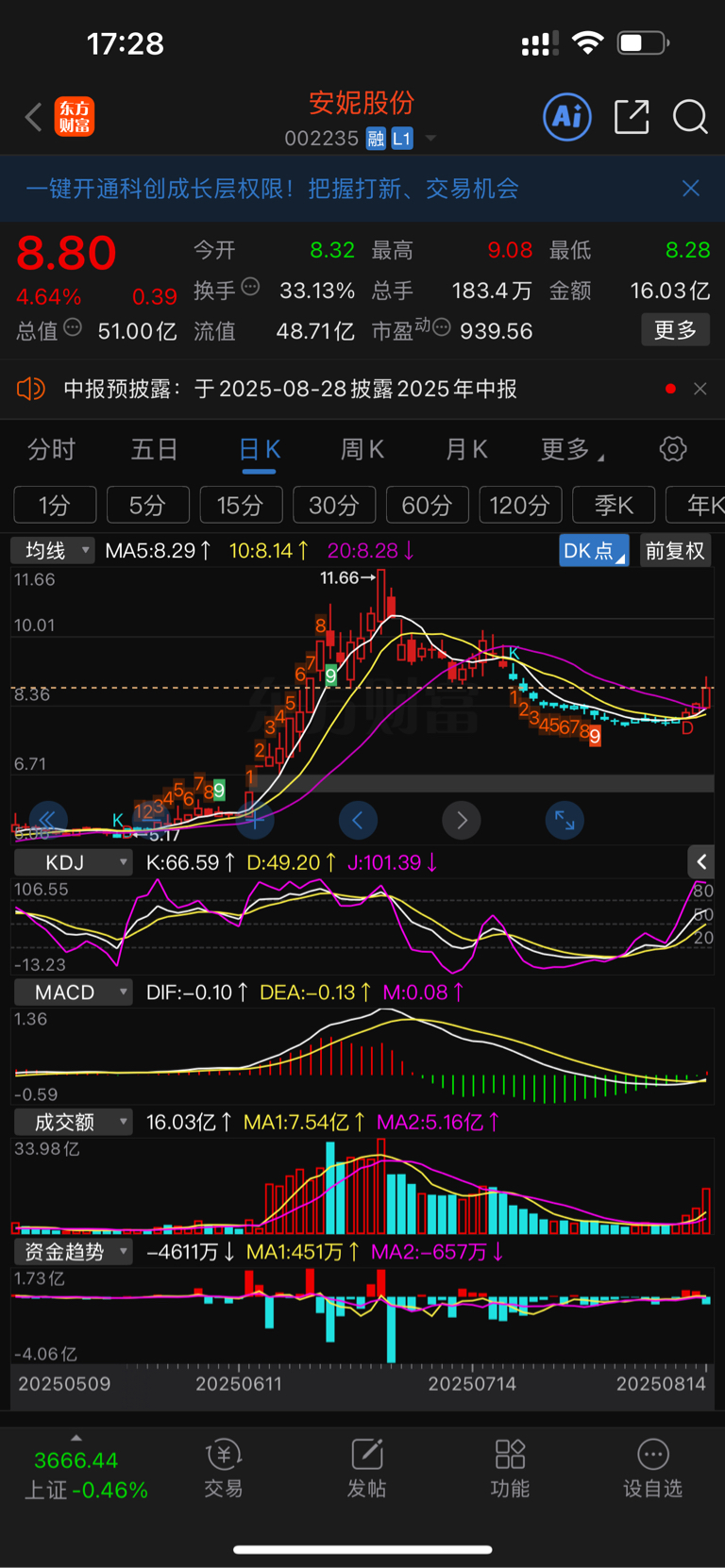
Task: Move chart cursor left one bar
Action: pyautogui.click(x=358, y=820)
